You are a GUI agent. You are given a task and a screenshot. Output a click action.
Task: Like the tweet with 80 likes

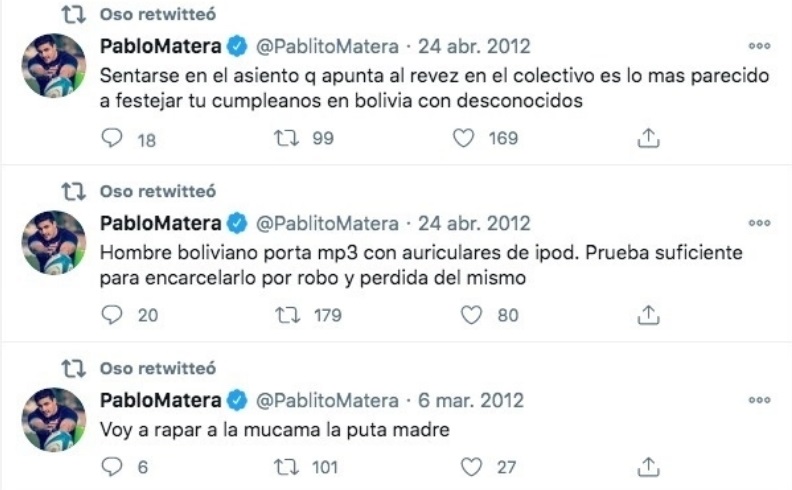point(471,315)
